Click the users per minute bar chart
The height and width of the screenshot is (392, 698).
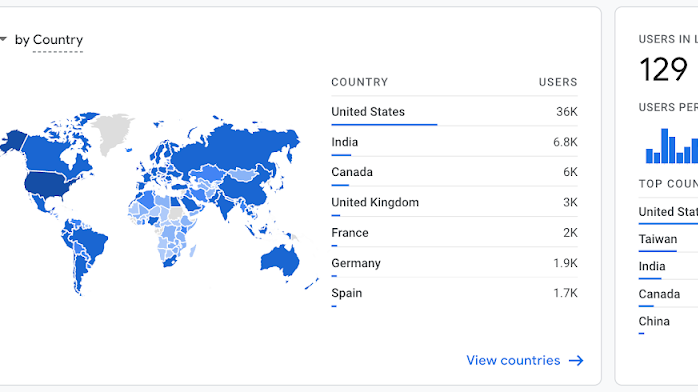click(x=671, y=146)
